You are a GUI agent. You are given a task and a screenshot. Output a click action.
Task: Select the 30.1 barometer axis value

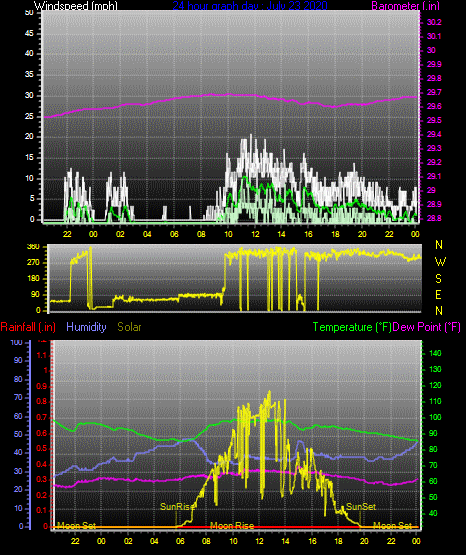434,36
